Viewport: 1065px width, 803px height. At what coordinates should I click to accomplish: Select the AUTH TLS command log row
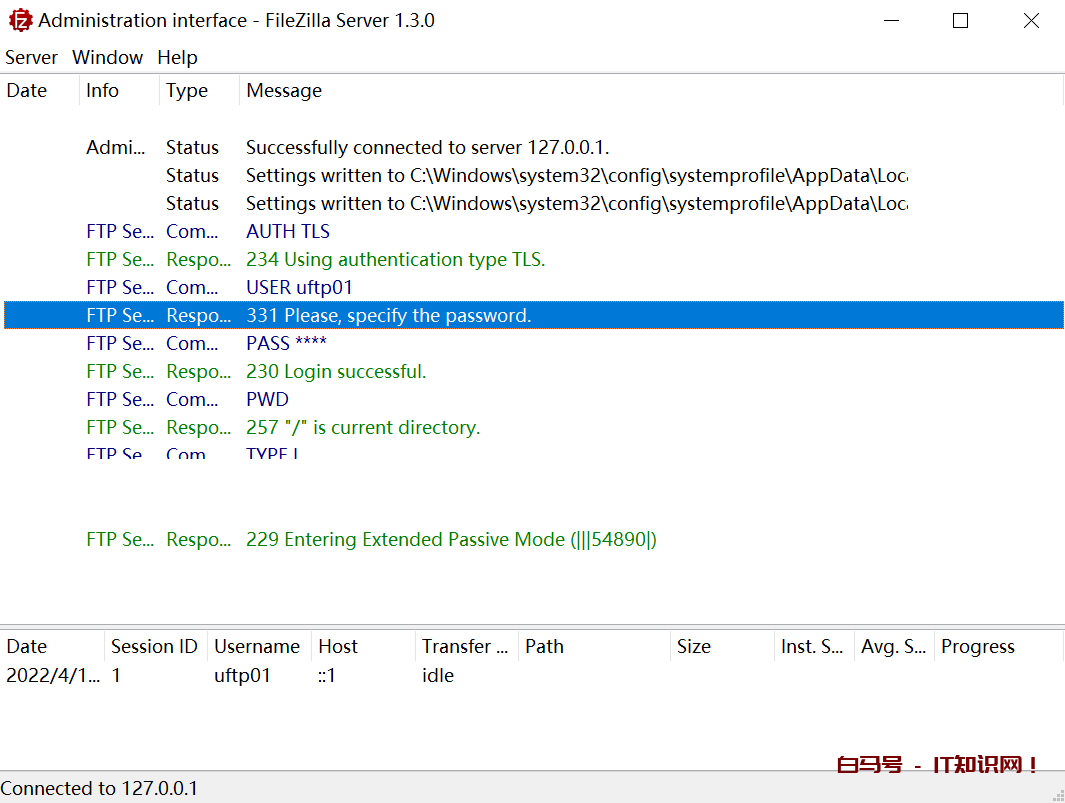point(288,232)
